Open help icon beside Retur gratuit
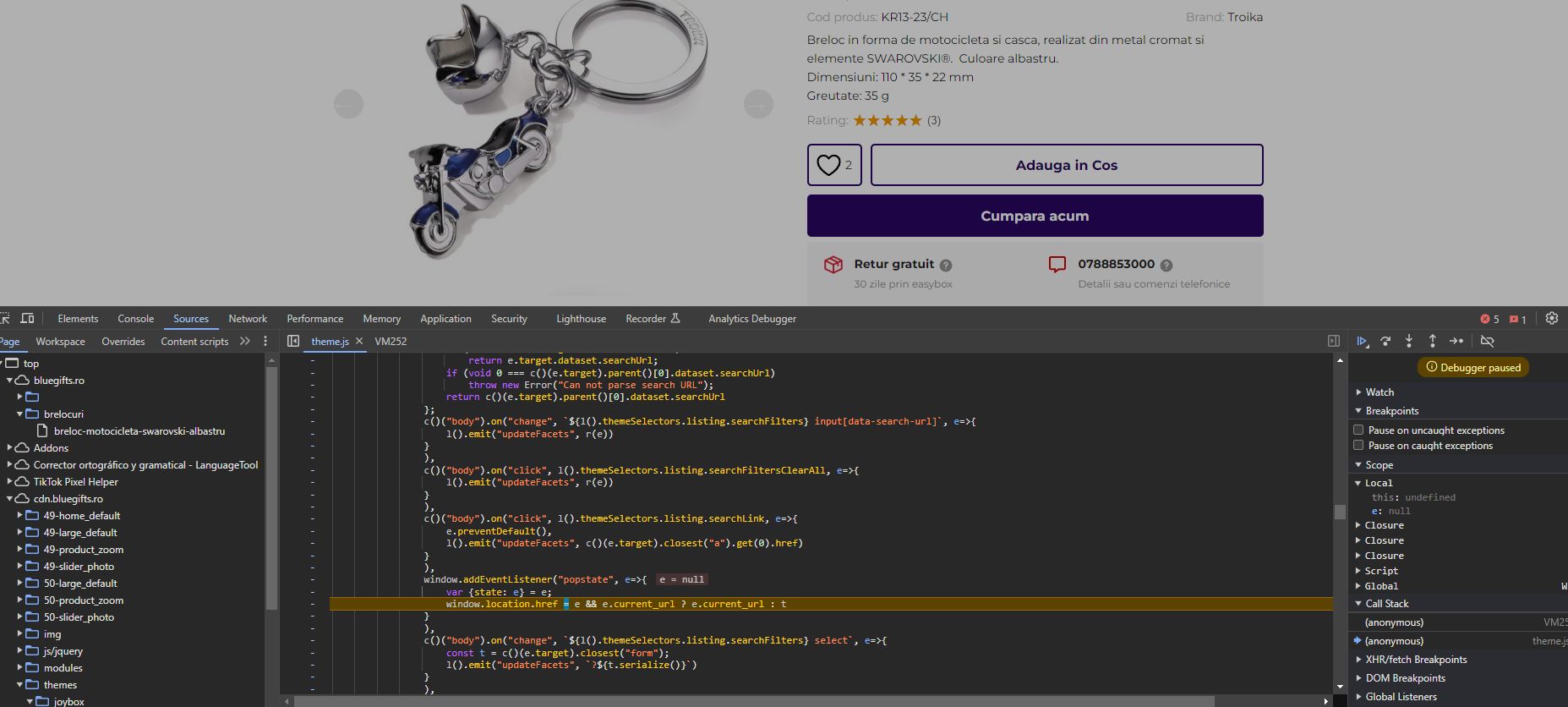This screenshot has height=707, width=1568. 946,265
